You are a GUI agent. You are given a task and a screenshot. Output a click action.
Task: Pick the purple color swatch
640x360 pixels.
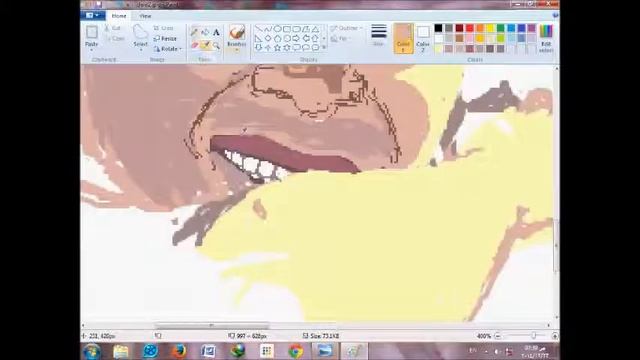[x=531, y=28]
